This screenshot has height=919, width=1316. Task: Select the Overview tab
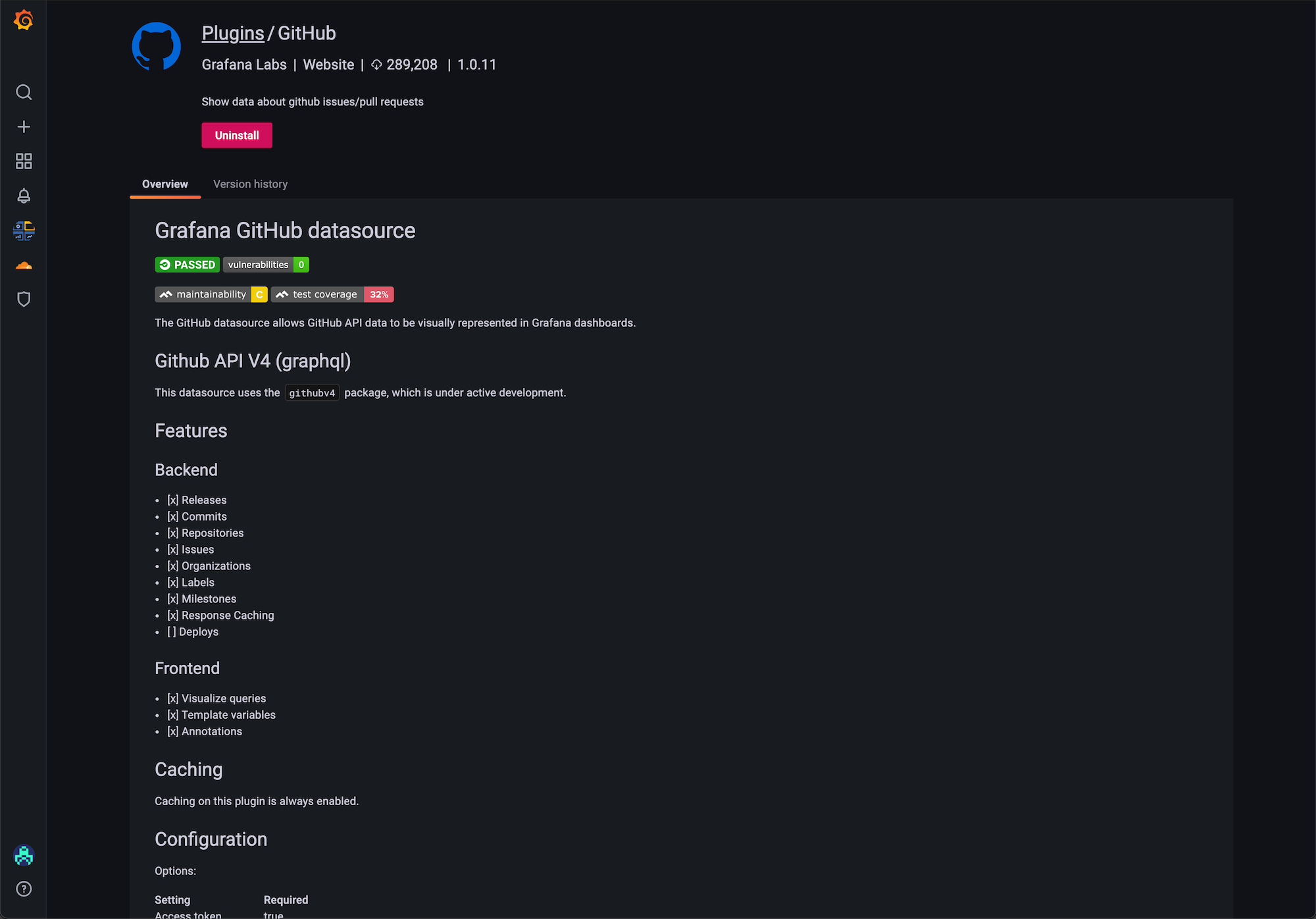(164, 184)
